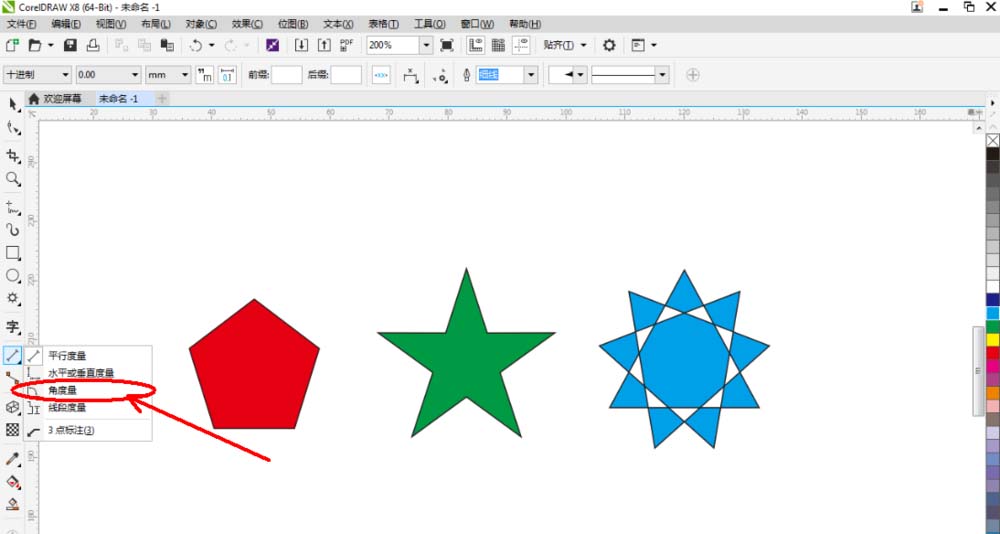Open the 效果(C) menu
Screen dimensions: 1000x534
point(247,24)
